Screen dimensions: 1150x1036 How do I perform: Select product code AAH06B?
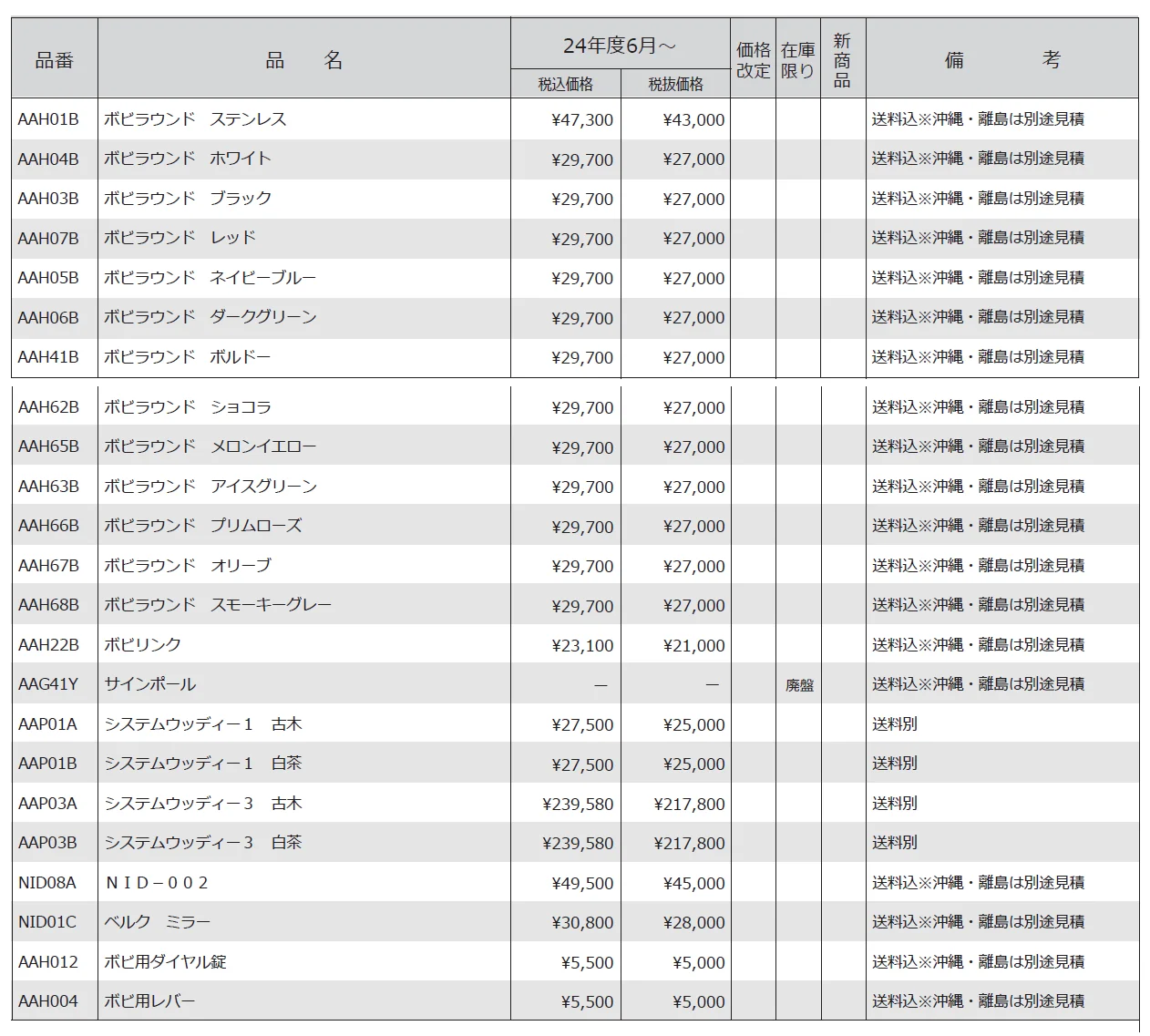coord(48,318)
